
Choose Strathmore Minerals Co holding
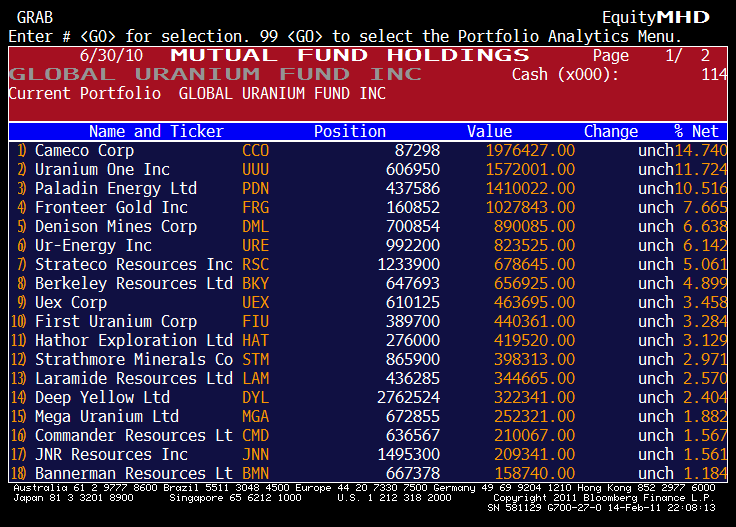coord(368,359)
